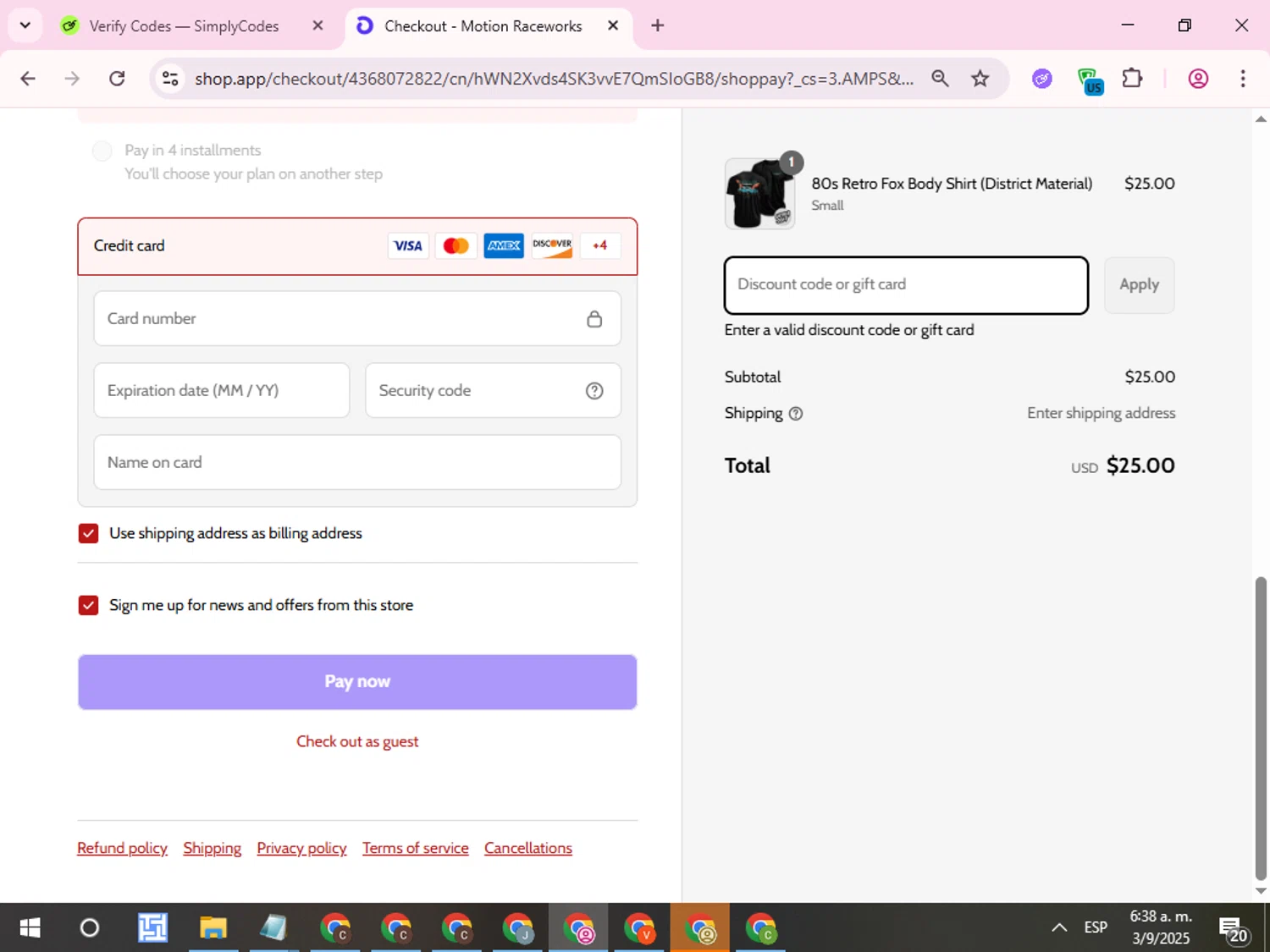1270x952 pixels.
Task: Click the page vertical scrollbar thumb
Action: click(x=1261, y=728)
